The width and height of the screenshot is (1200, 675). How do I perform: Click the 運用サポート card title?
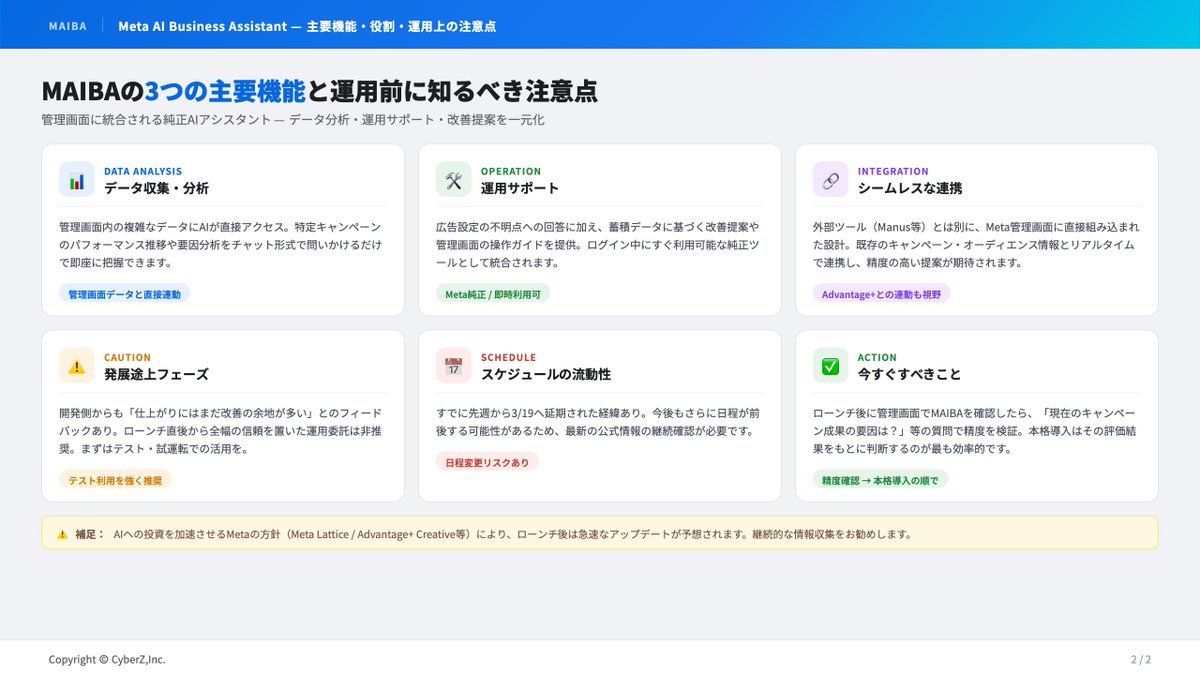tap(520, 188)
